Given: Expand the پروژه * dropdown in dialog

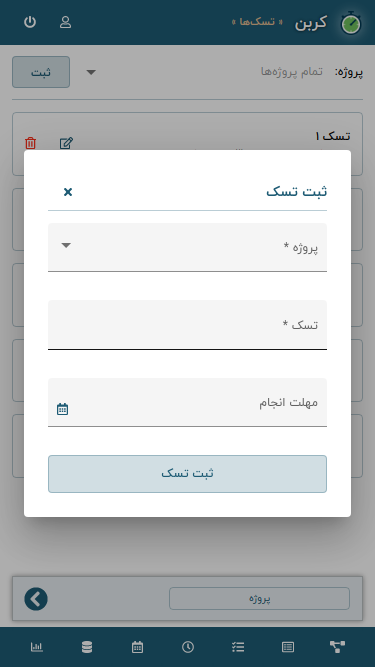Looking at the screenshot, I should pyautogui.click(x=188, y=247).
